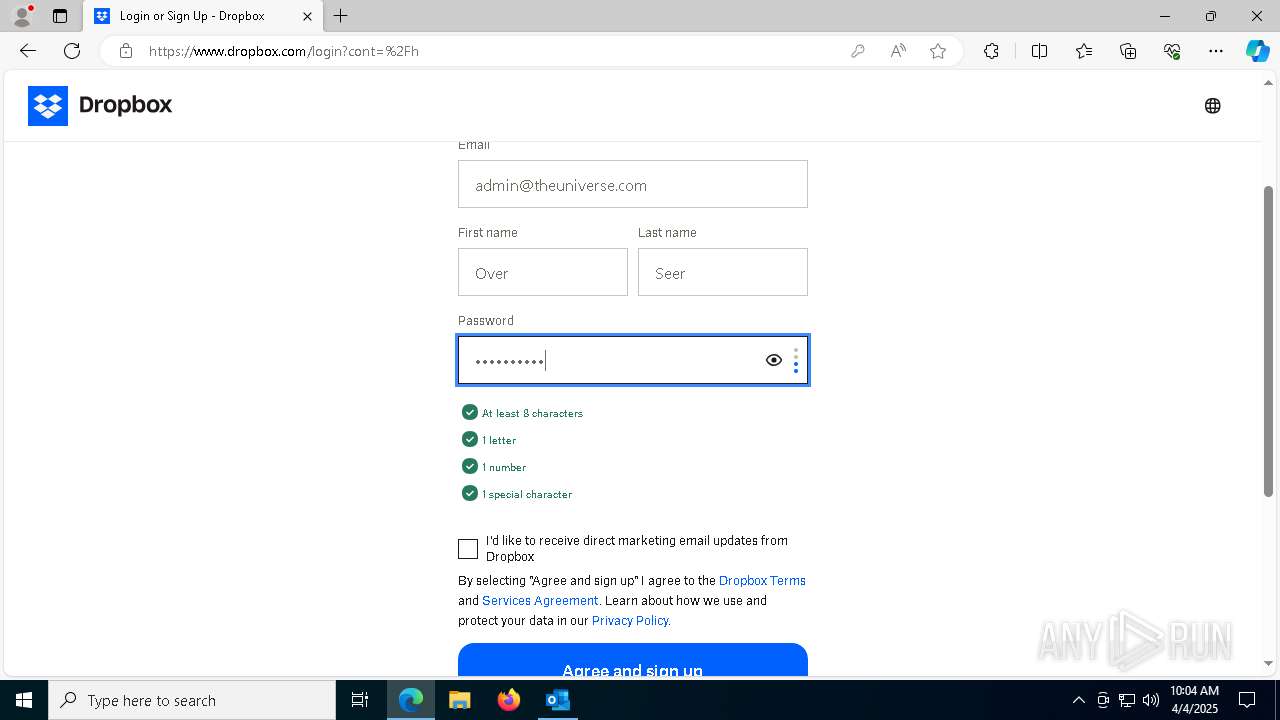Open Browser essentials heart icon
This screenshot has height=720, width=1280.
point(1172,51)
